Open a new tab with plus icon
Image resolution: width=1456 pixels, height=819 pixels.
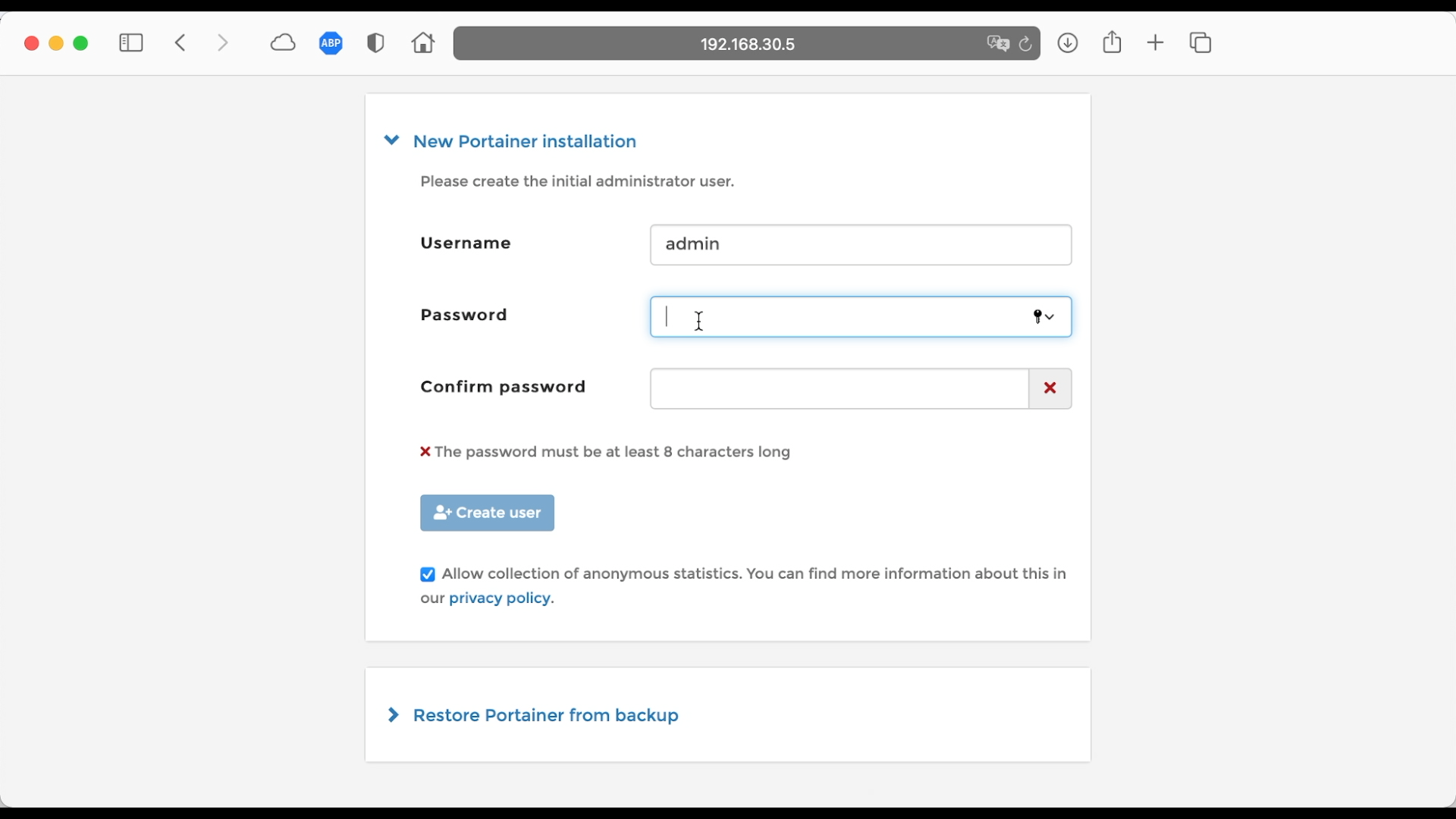coord(1155,43)
